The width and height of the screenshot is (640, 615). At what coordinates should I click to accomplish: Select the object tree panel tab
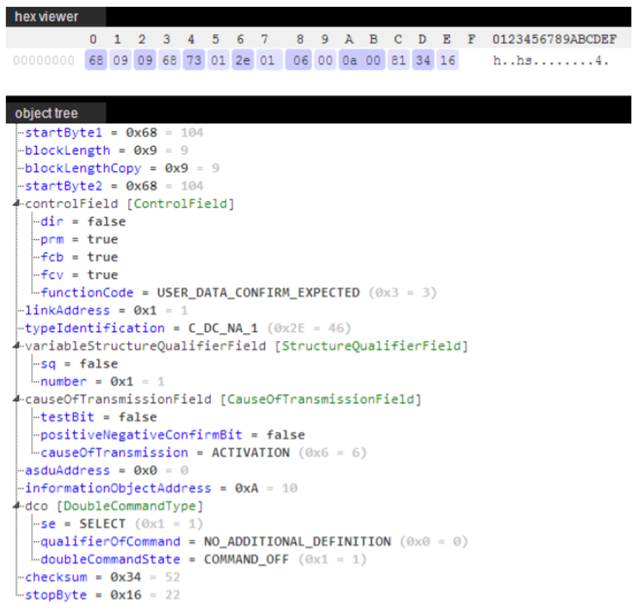[x=46, y=113]
